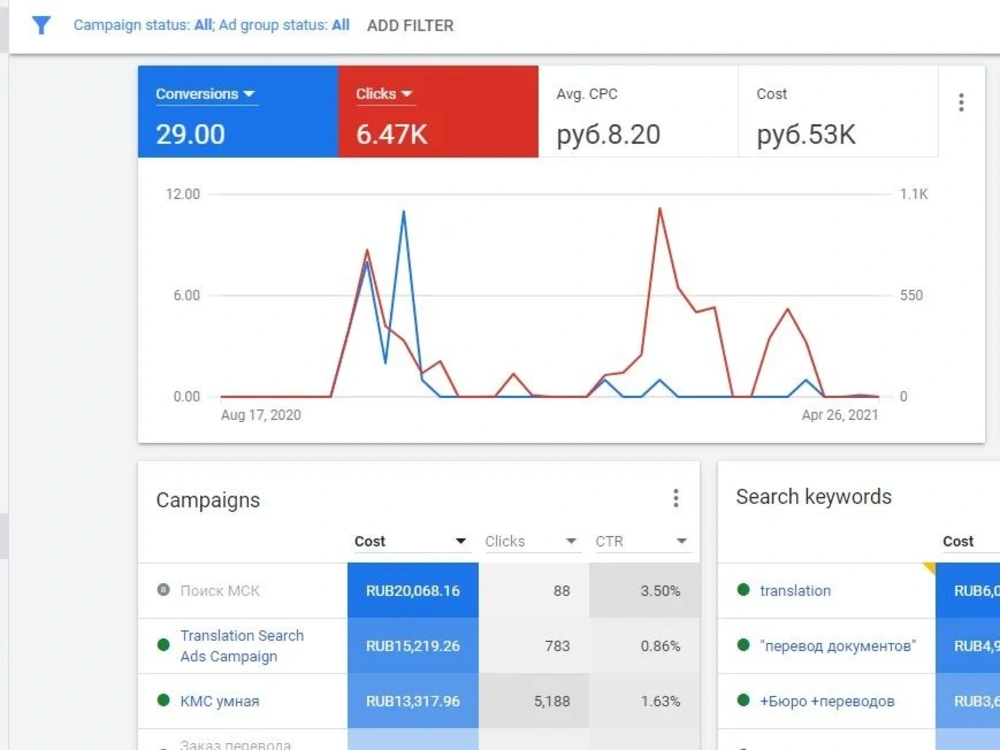Click the 29.00 conversions total
This screenshot has width=1000, height=750.
tap(190, 135)
